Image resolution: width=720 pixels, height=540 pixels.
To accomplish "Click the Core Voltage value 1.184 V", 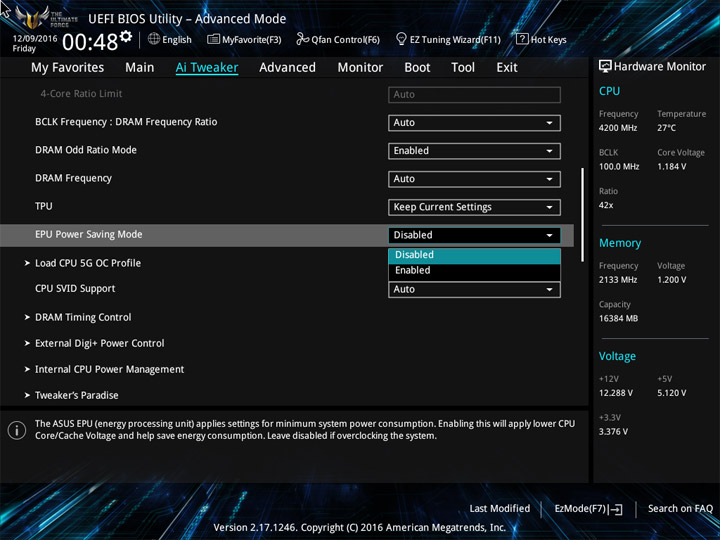I will pos(671,167).
